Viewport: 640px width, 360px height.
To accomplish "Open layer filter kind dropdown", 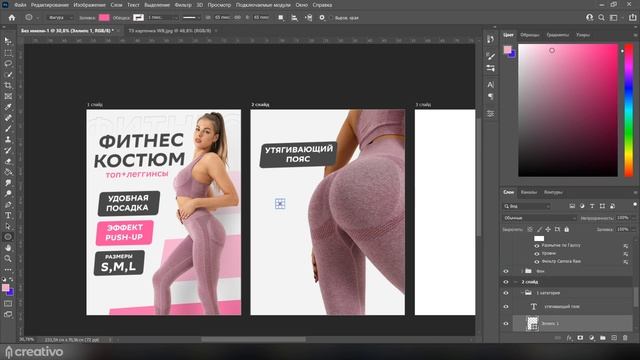I will point(527,206).
